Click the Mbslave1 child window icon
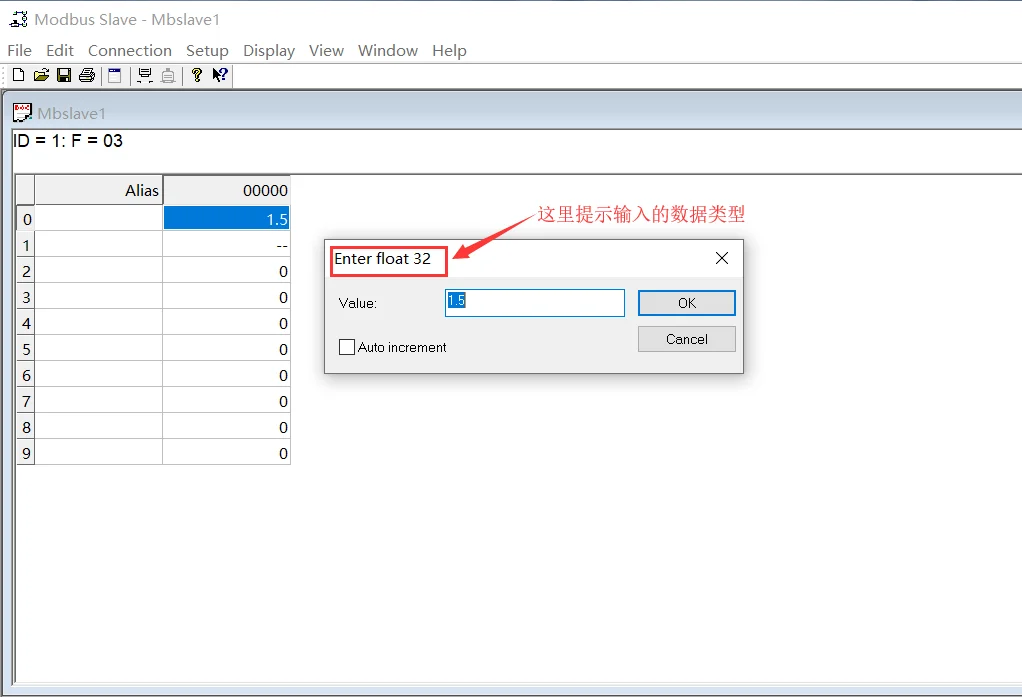 tap(22, 112)
